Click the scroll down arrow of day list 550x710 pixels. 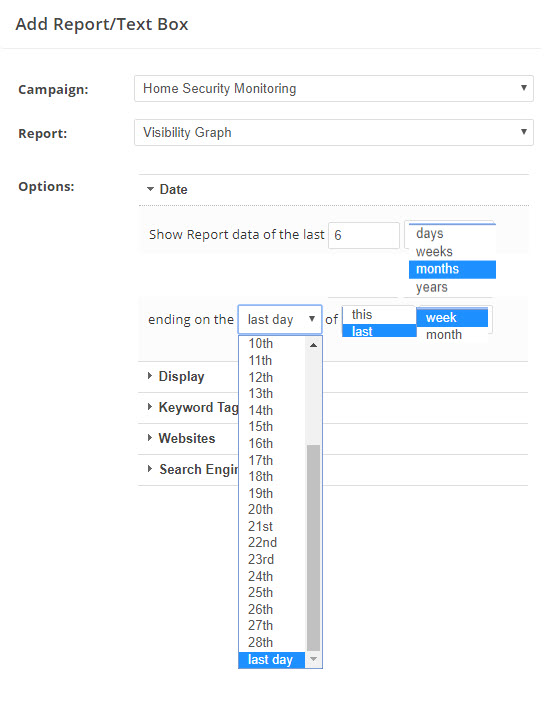313,659
